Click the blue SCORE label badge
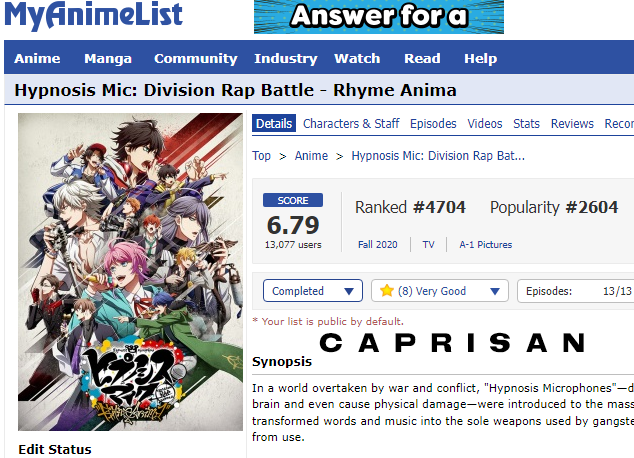 [293, 200]
